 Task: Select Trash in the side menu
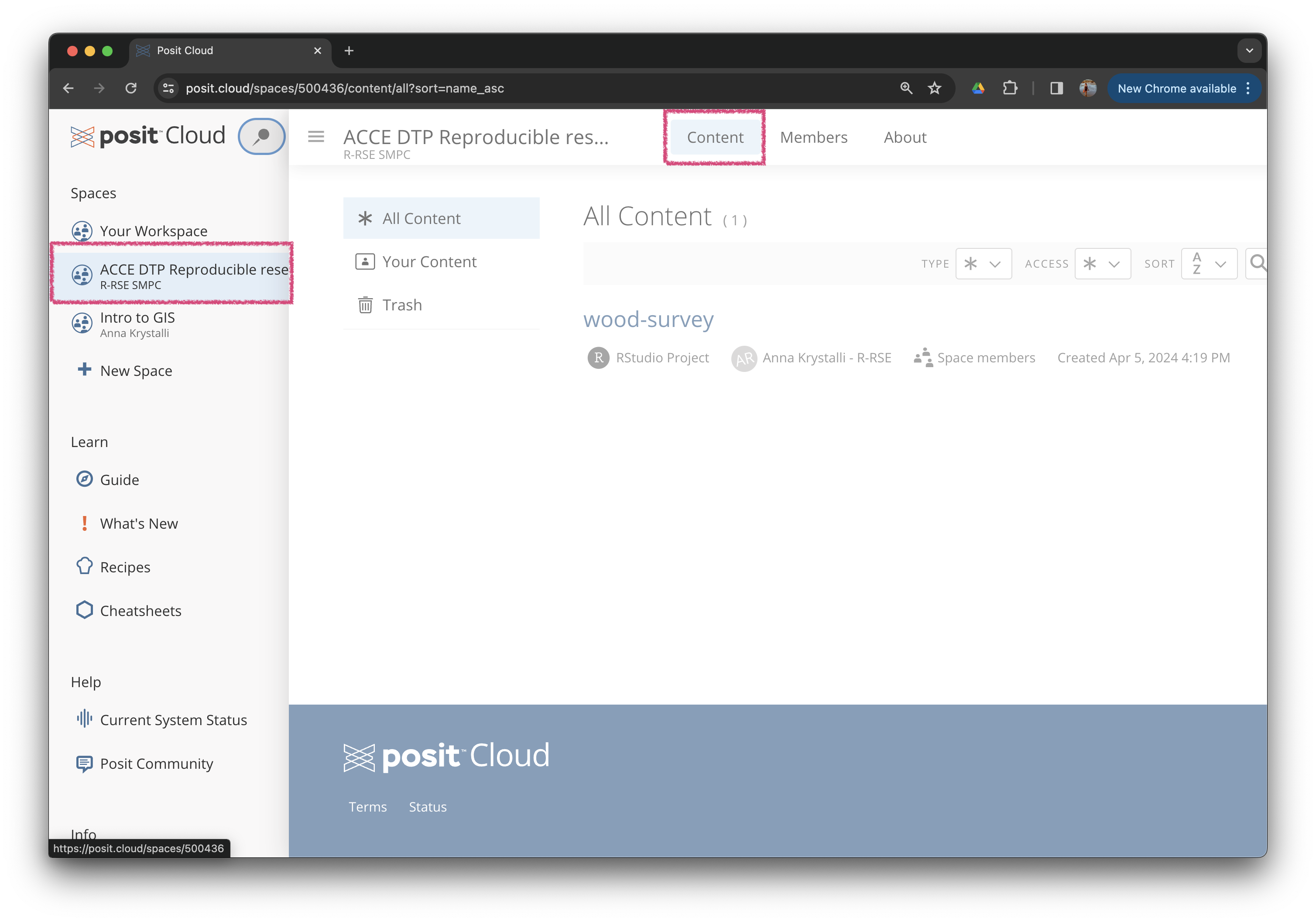point(441,305)
